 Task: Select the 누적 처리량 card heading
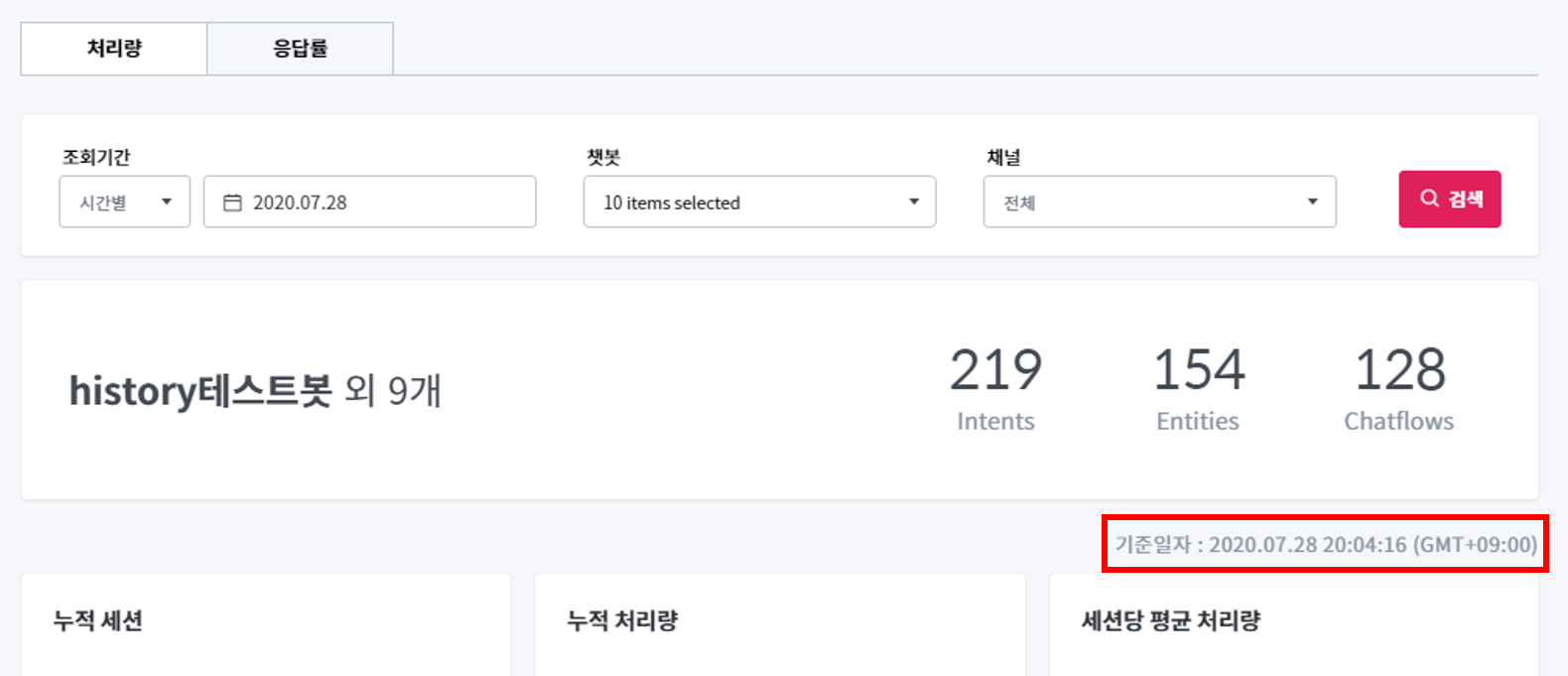(622, 621)
